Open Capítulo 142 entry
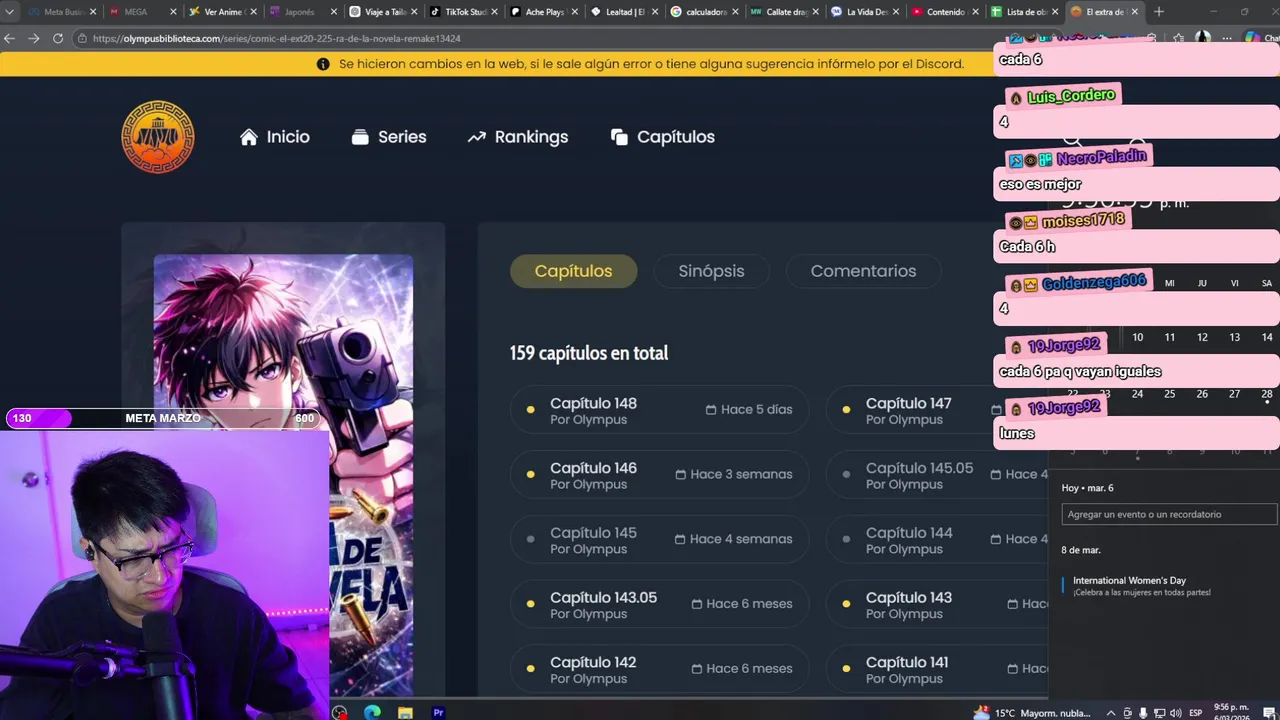The height and width of the screenshot is (720, 1280). tap(659, 670)
